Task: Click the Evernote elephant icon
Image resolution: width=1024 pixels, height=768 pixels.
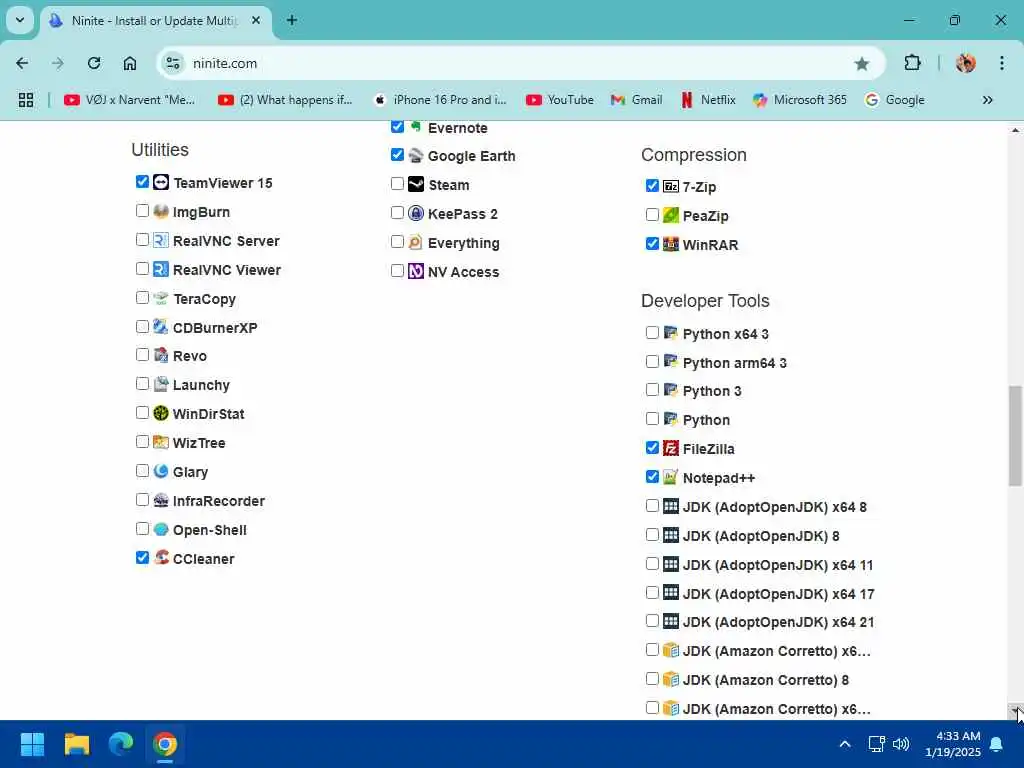Action: (416, 127)
